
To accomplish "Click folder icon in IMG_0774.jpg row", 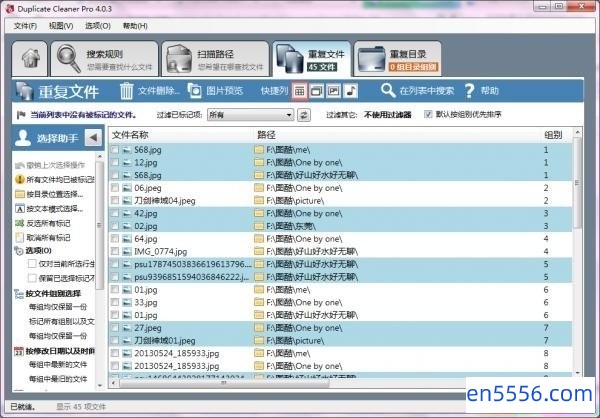I will pyautogui.click(x=259, y=251).
